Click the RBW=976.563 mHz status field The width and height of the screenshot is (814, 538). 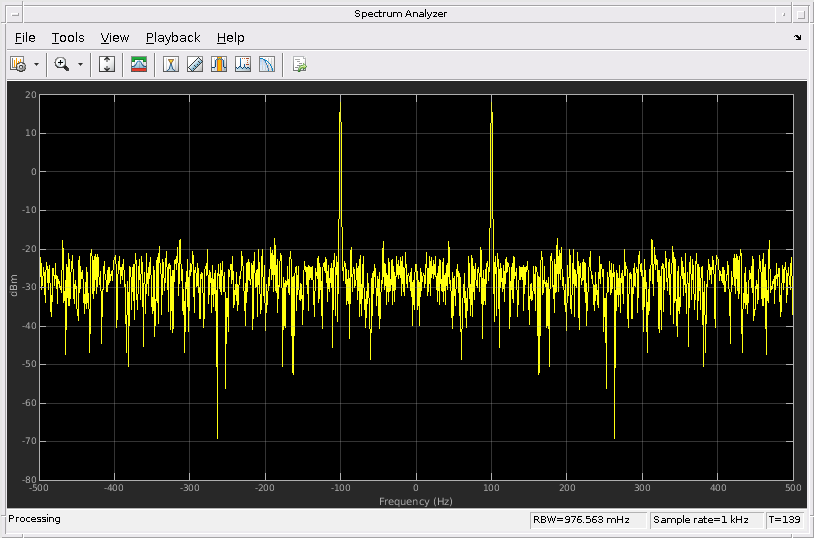coord(587,520)
